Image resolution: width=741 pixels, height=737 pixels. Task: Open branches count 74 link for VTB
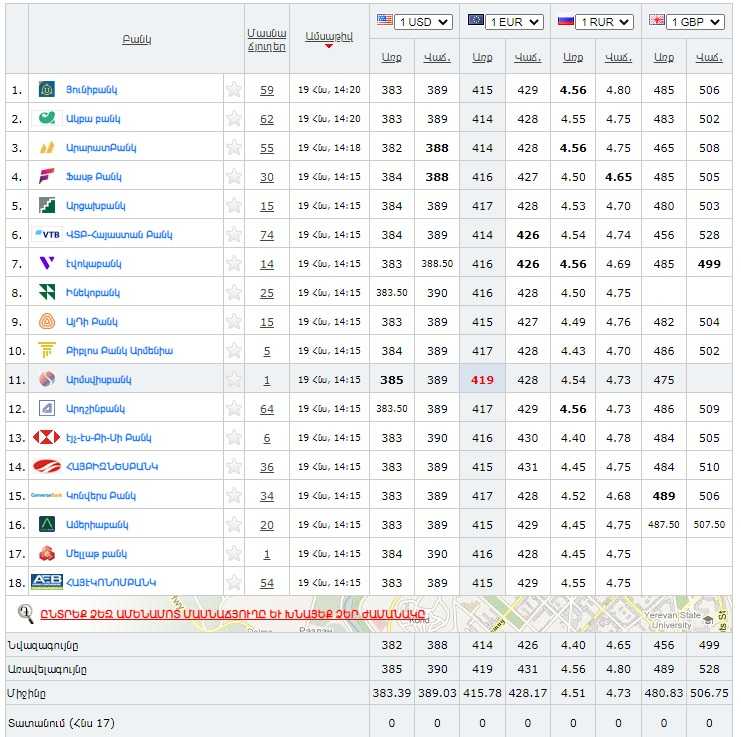point(266,235)
